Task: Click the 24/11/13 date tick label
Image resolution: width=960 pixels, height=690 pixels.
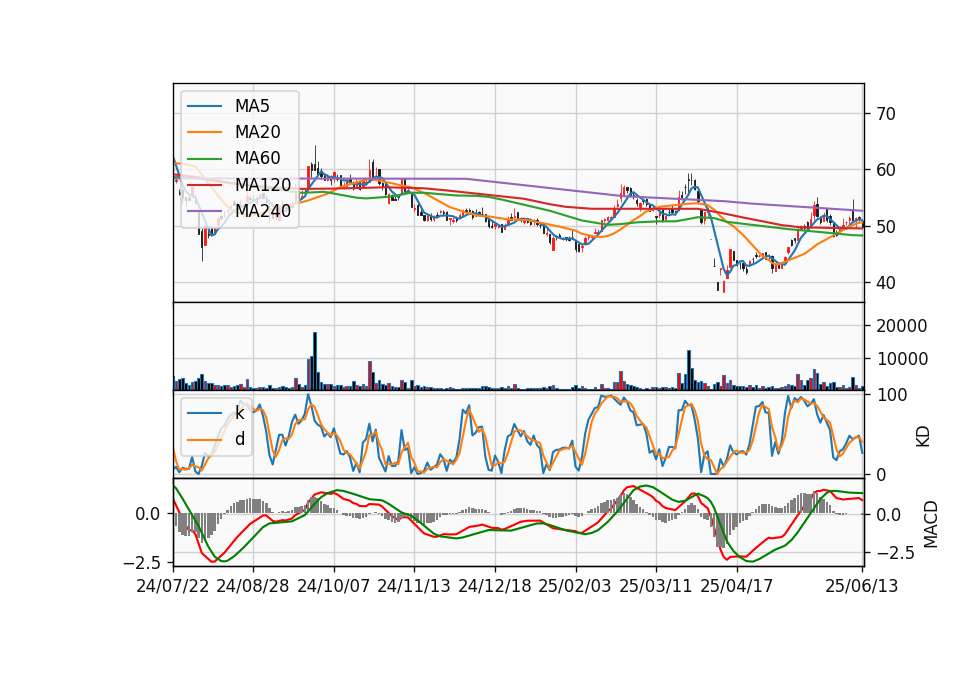Action: 414,586
